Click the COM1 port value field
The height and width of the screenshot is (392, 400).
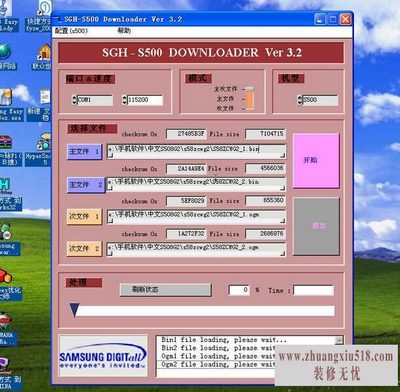pyautogui.click(x=95, y=100)
